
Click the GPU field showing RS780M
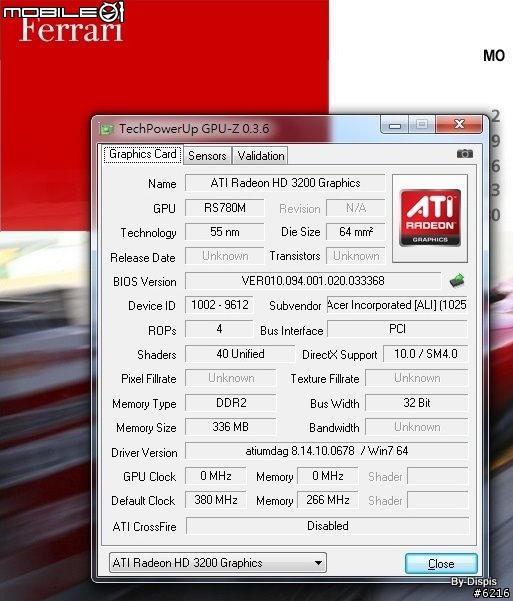[225, 208]
